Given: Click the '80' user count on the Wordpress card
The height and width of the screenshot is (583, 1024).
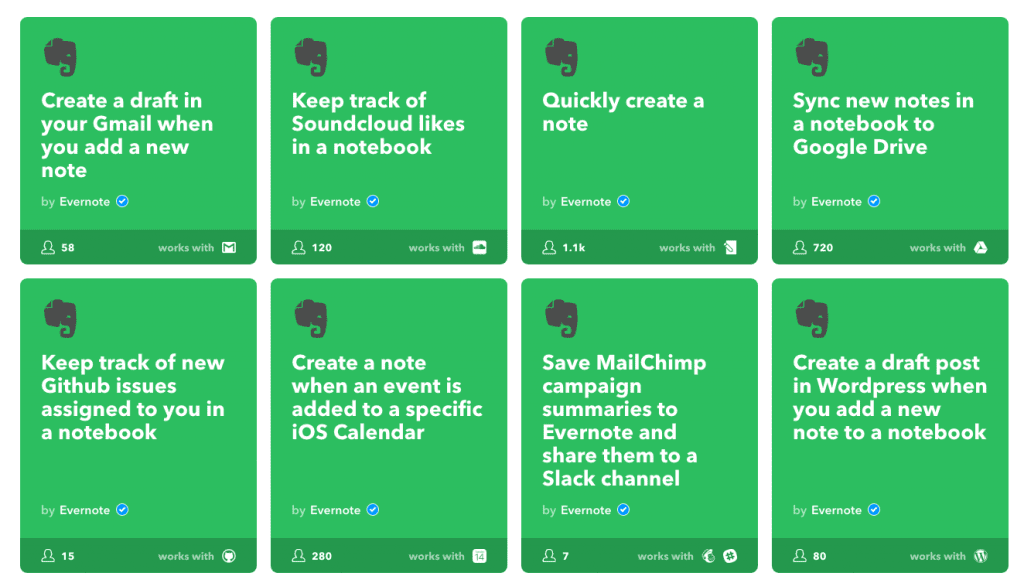Looking at the screenshot, I should click(820, 556).
